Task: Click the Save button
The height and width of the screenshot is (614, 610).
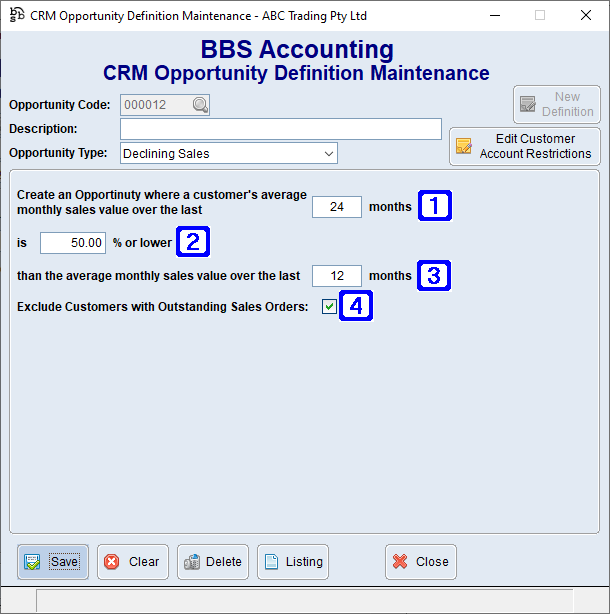Action: pos(53,562)
